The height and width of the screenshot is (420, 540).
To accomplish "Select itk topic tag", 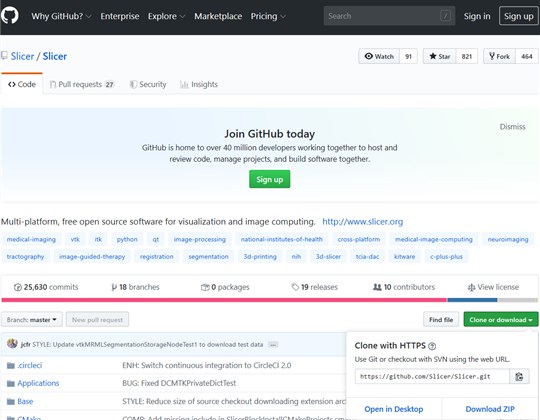I will click(98, 239).
